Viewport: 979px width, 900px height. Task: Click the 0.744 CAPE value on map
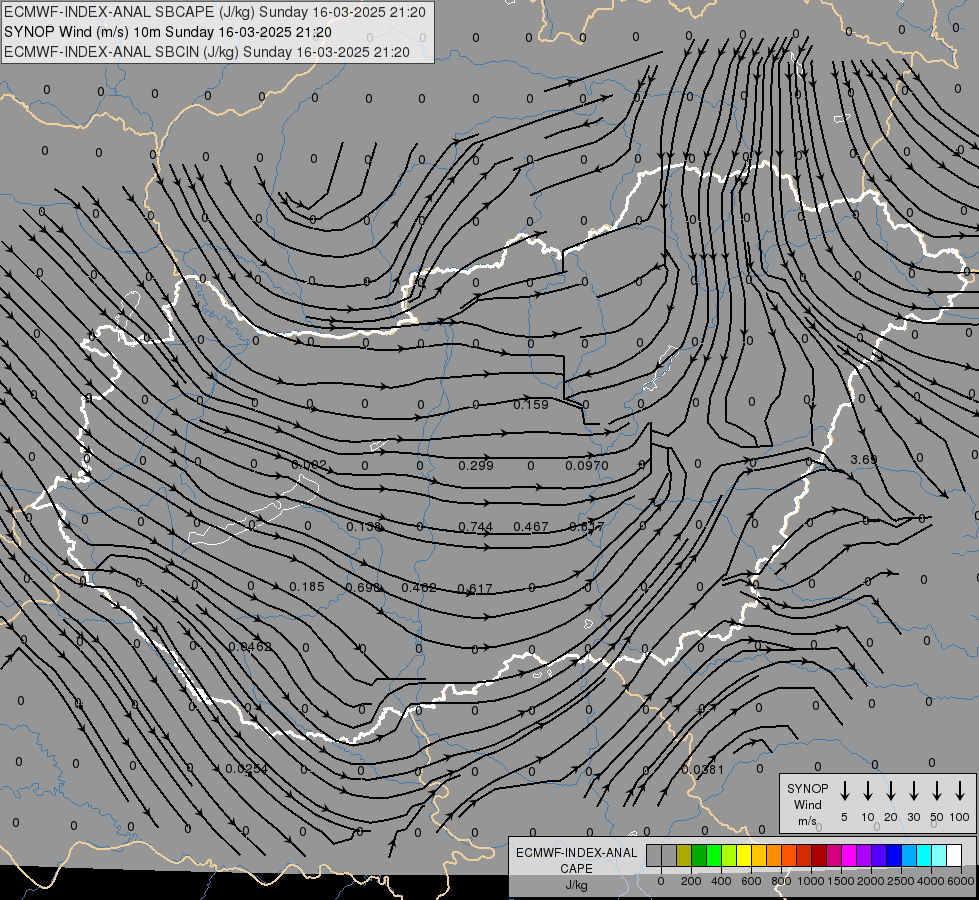(x=476, y=527)
